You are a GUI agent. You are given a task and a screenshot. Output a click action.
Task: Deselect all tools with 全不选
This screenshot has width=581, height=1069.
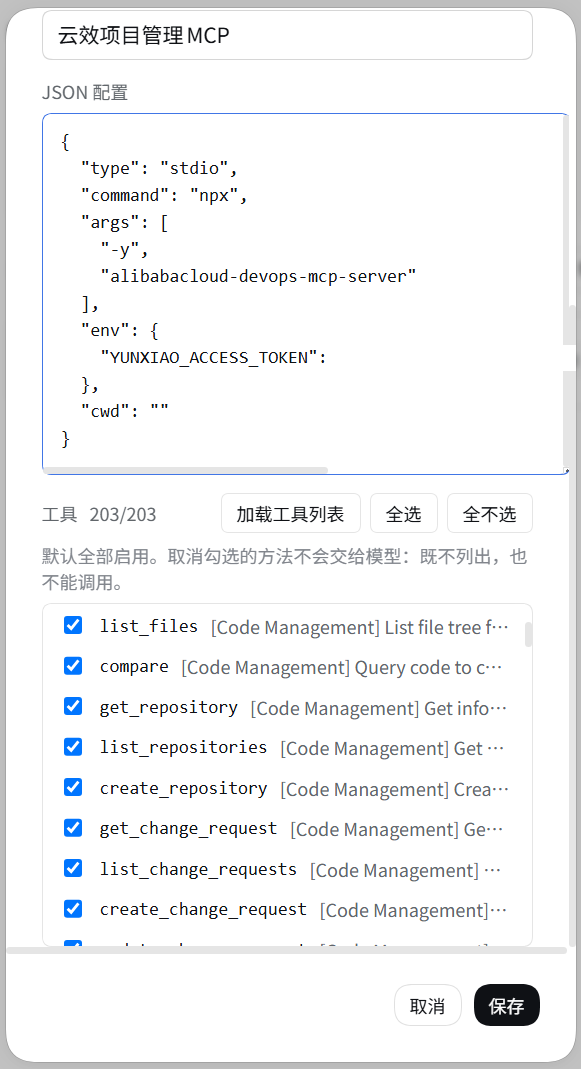click(490, 513)
